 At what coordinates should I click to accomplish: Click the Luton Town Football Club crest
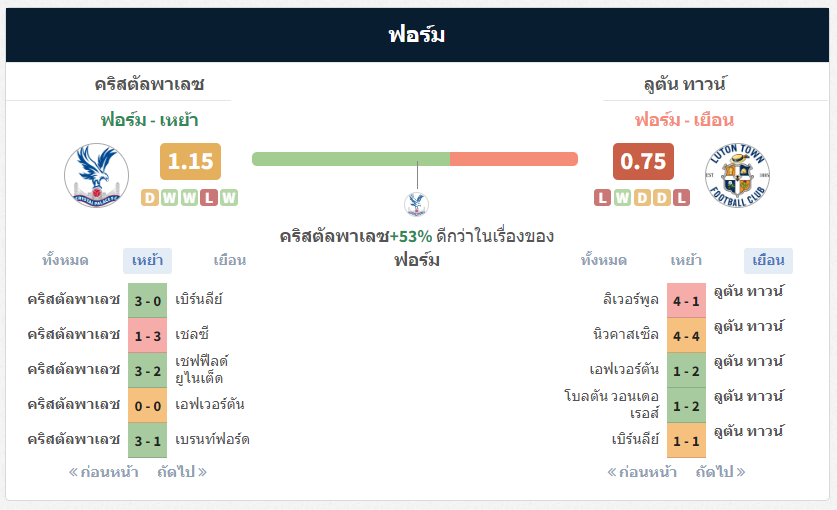point(737,175)
